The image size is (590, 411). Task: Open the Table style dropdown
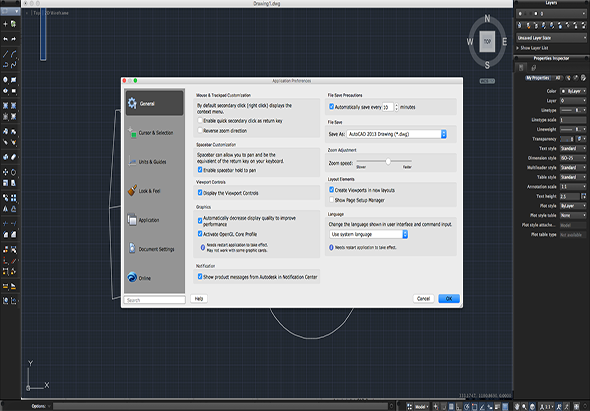click(x=573, y=177)
